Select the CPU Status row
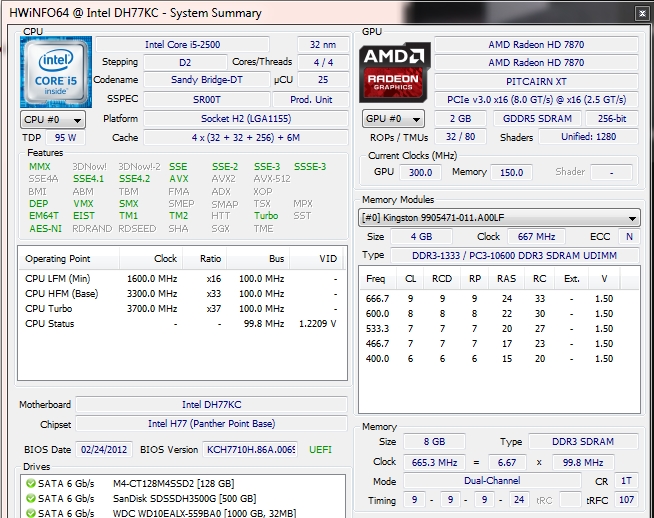The width and height of the screenshot is (654, 518). 181,324
